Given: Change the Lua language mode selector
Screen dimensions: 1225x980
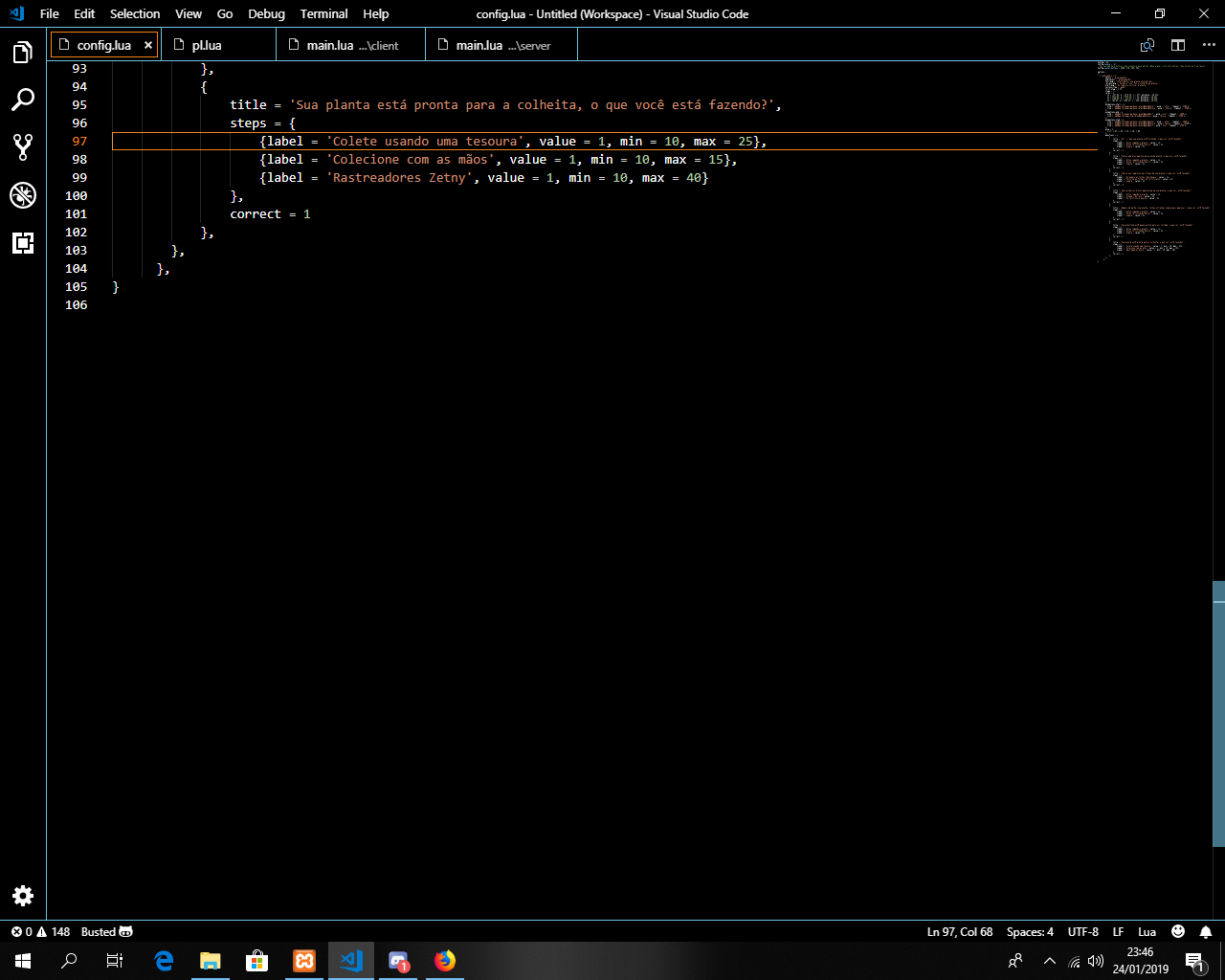Looking at the screenshot, I should click(x=1147, y=932).
